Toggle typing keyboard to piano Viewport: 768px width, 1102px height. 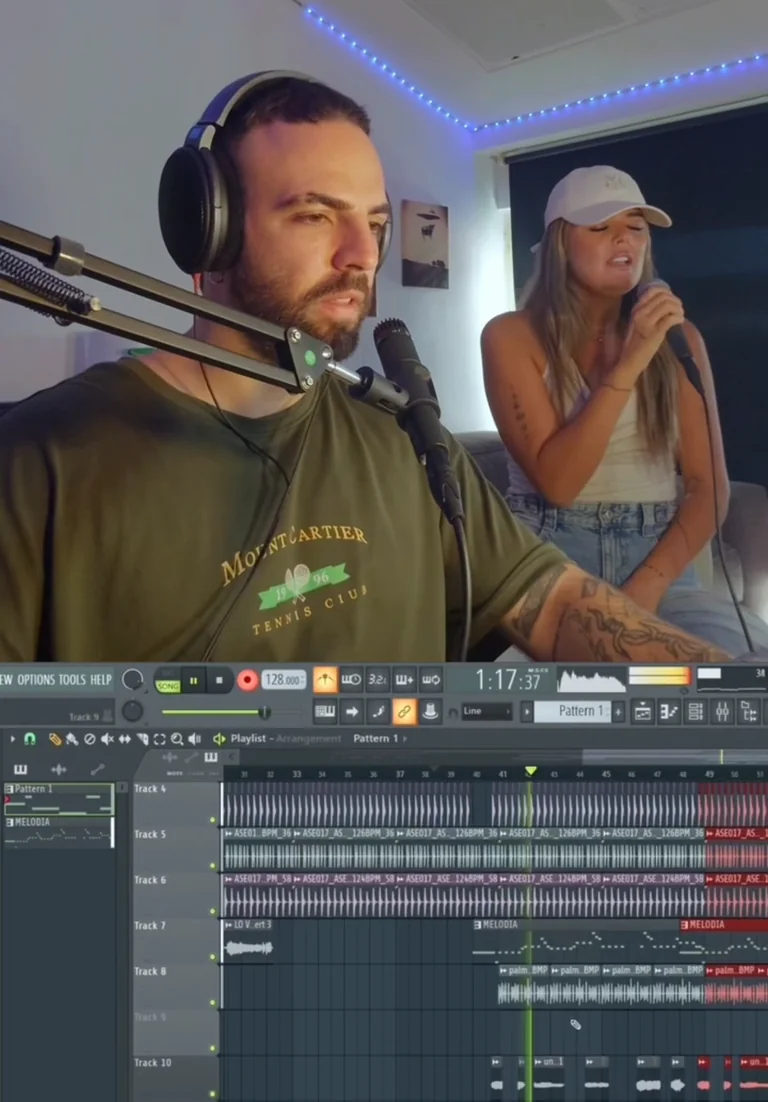pyautogui.click(x=325, y=712)
